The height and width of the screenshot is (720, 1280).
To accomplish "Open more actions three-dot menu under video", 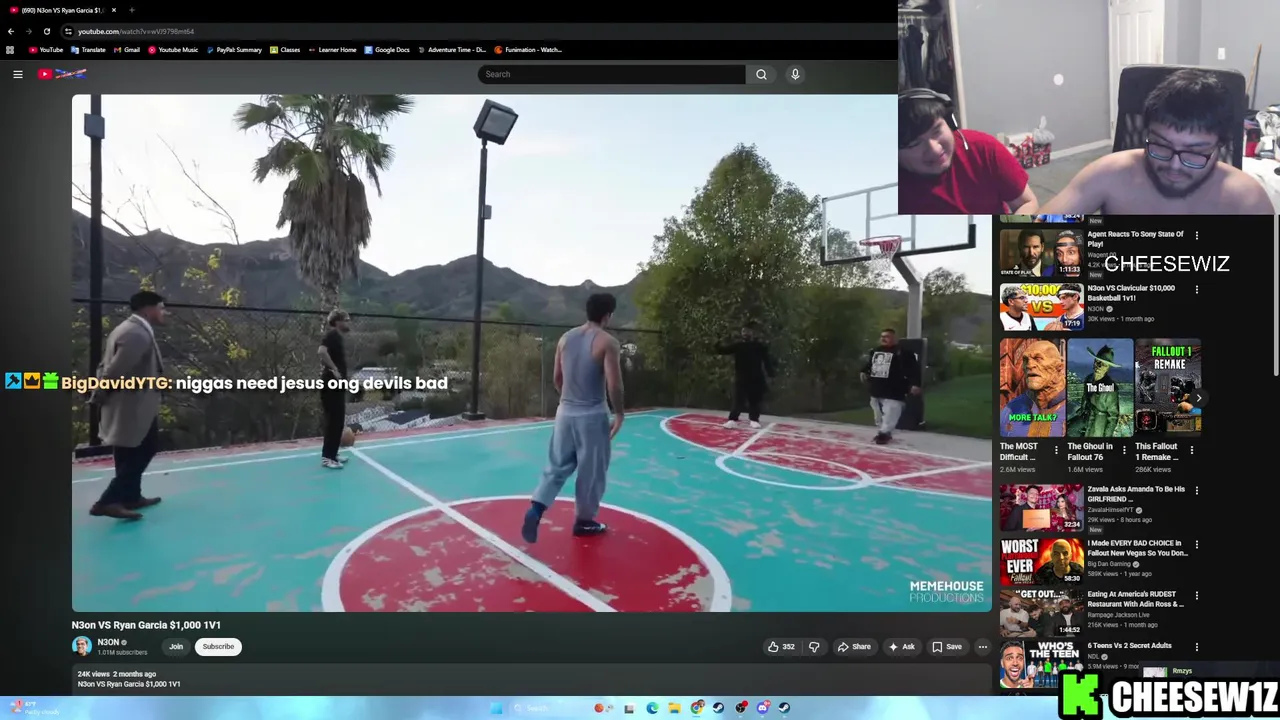I will click(982, 646).
